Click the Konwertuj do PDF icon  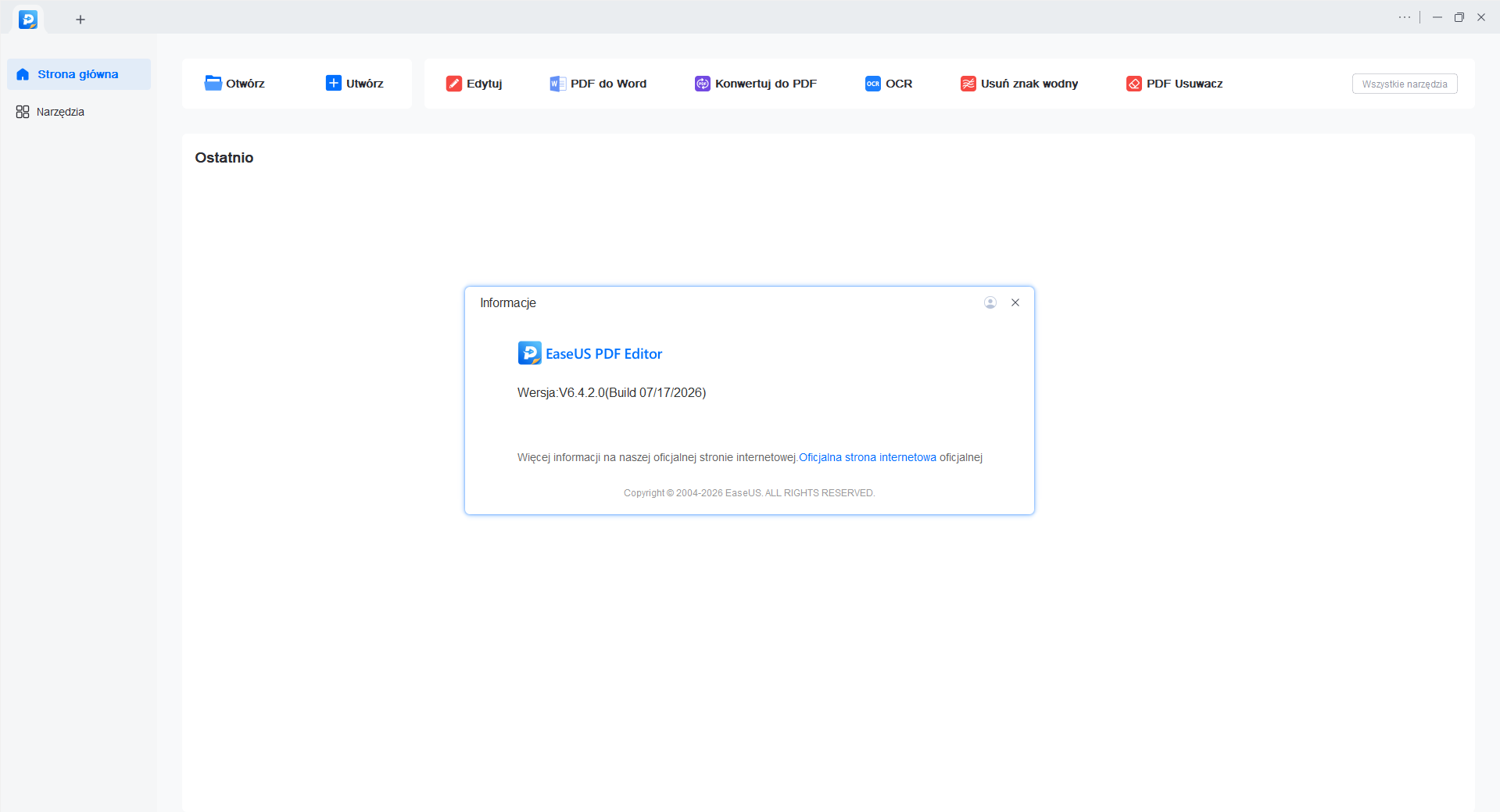(703, 84)
